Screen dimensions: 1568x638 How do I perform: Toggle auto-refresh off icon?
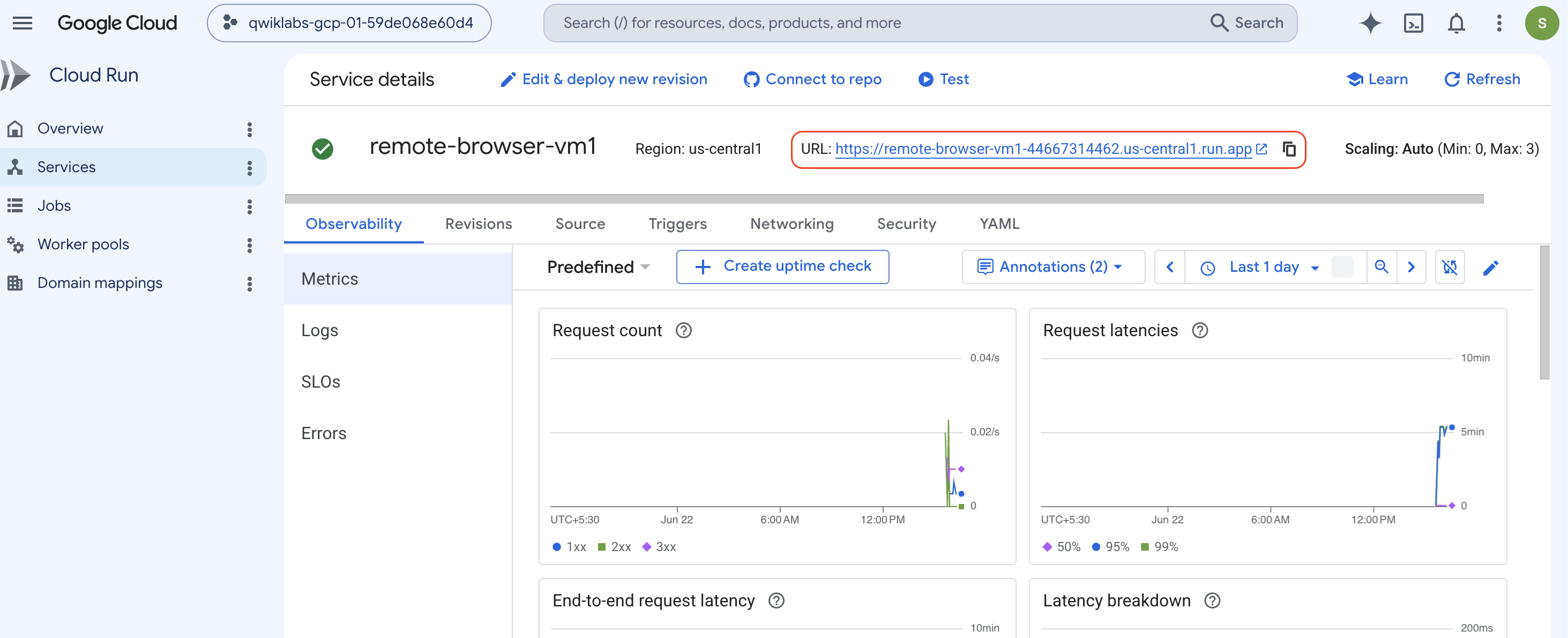[1450, 266]
